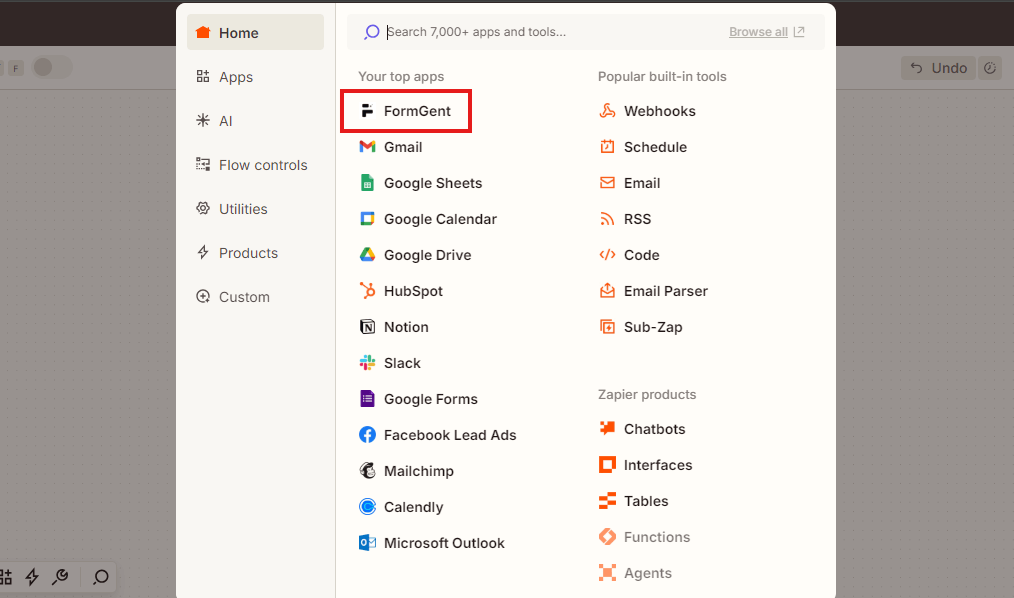Open Zapier Tables product

tap(633, 501)
